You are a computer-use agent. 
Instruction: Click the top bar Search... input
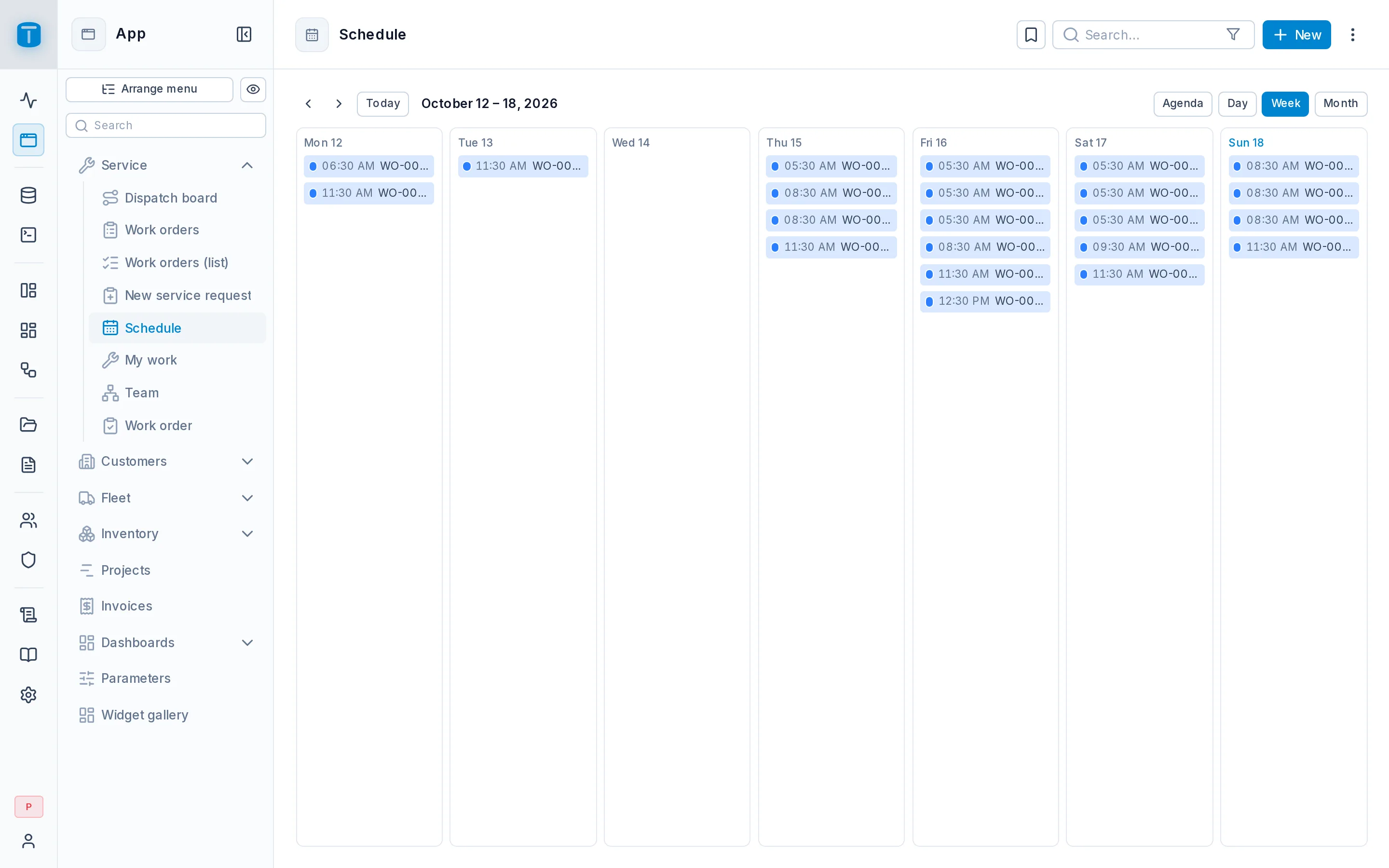[x=1153, y=35]
